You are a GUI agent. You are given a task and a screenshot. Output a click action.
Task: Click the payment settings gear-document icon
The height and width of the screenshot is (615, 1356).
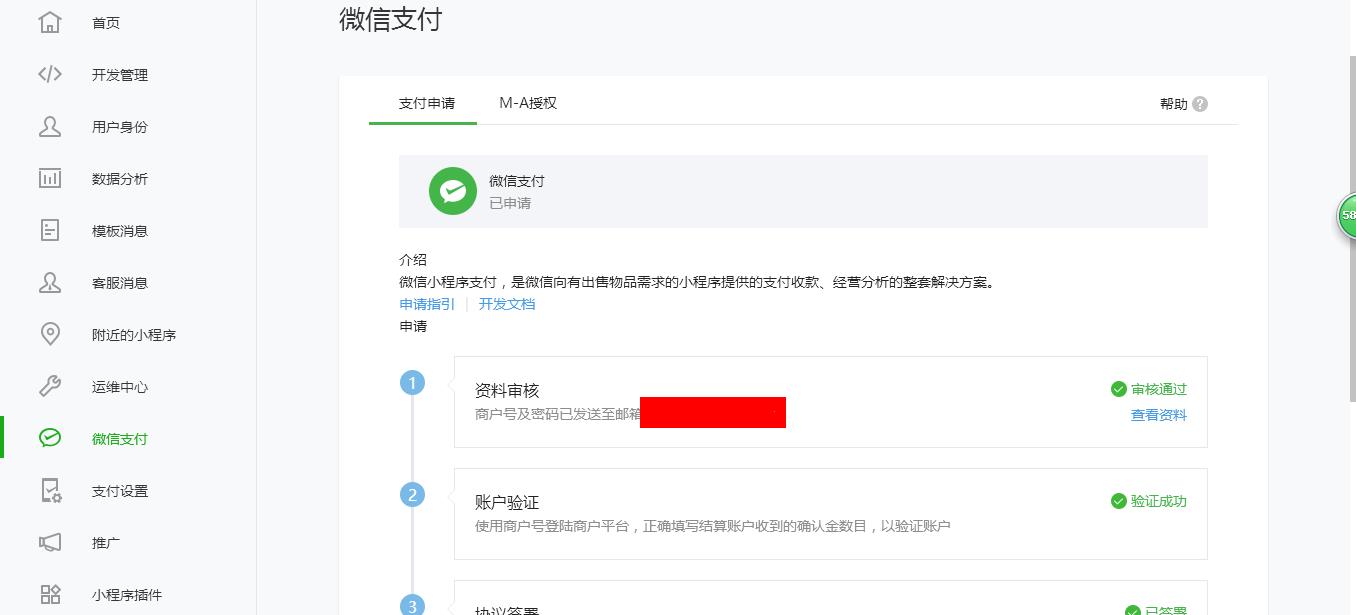click(x=50, y=490)
